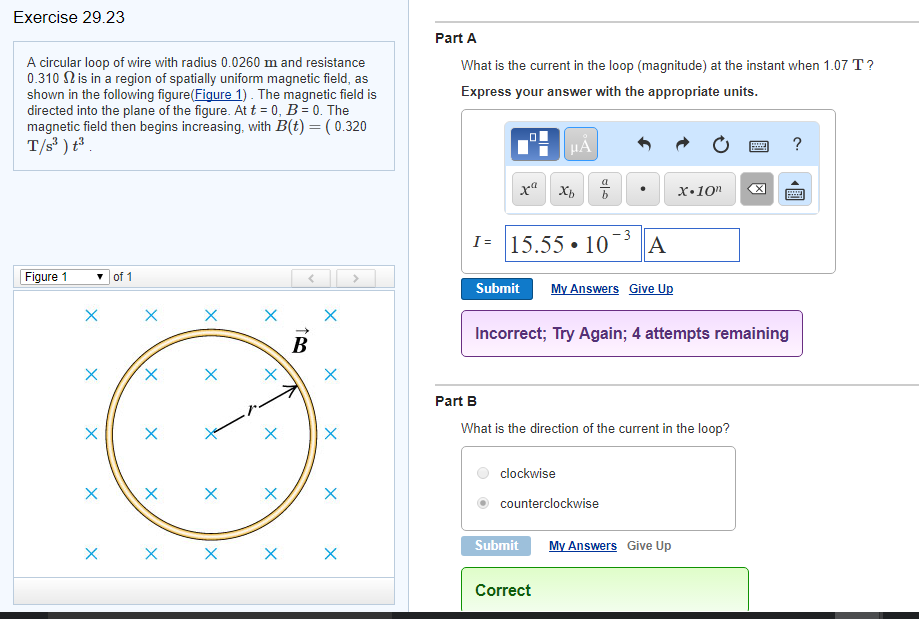Click Submit for Part A
The width and height of the screenshot is (919, 619).
pos(496,288)
